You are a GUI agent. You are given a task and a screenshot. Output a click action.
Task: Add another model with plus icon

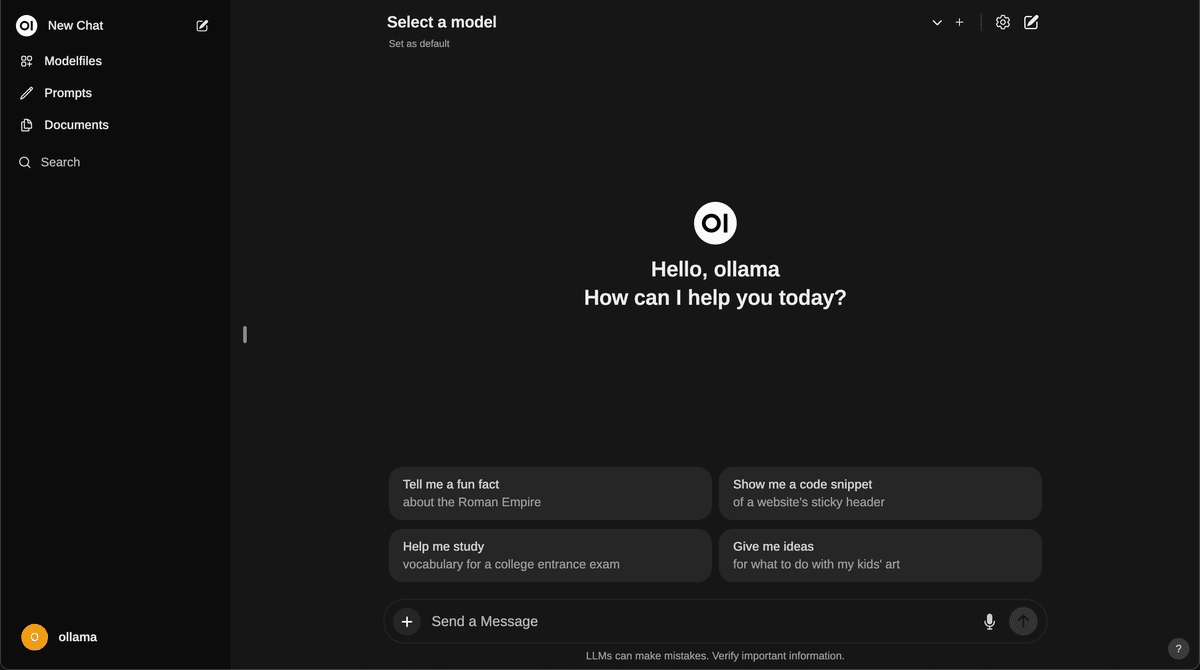tap(959, 22)
